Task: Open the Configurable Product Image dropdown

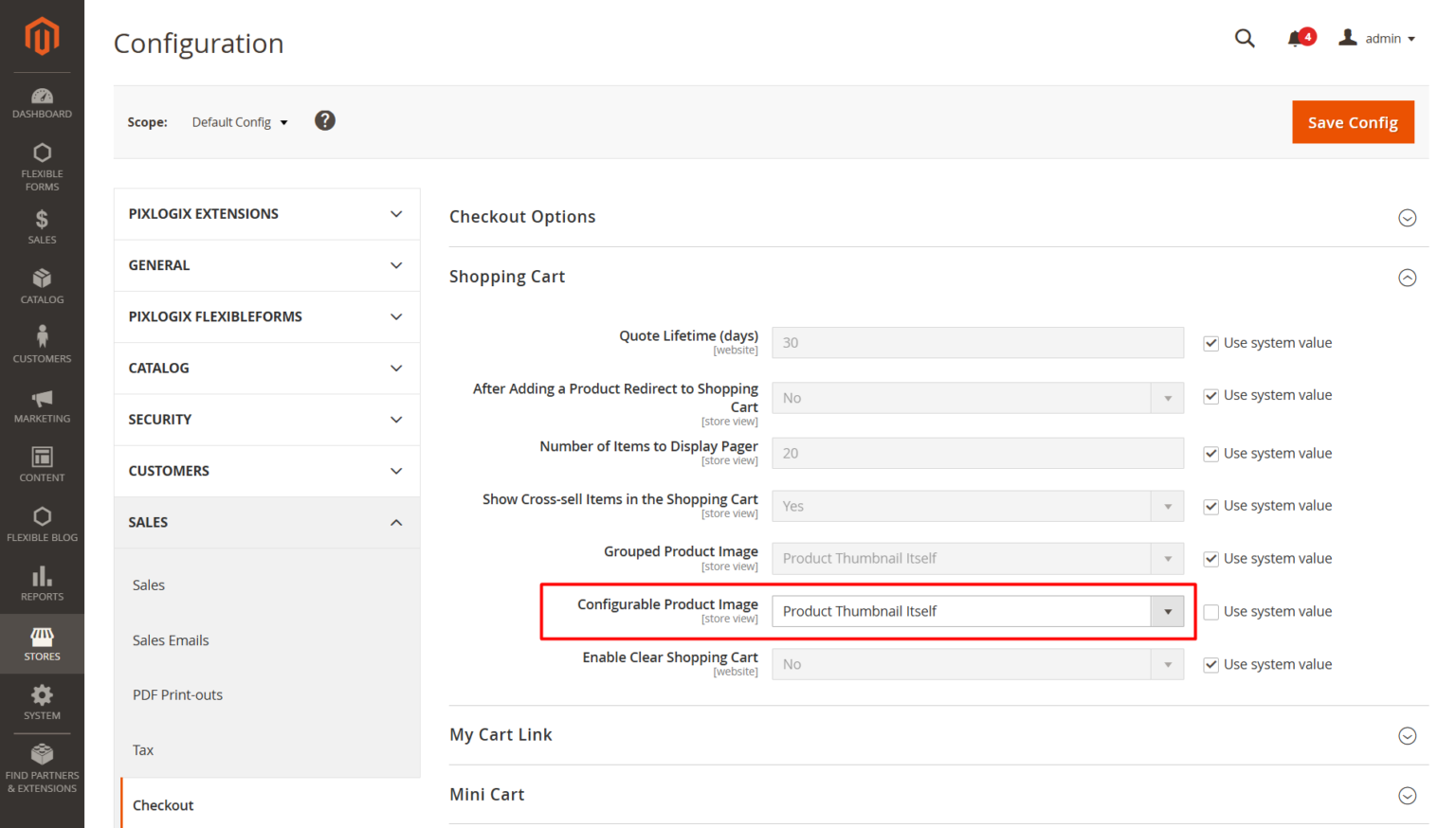Action: (1167, 611)
